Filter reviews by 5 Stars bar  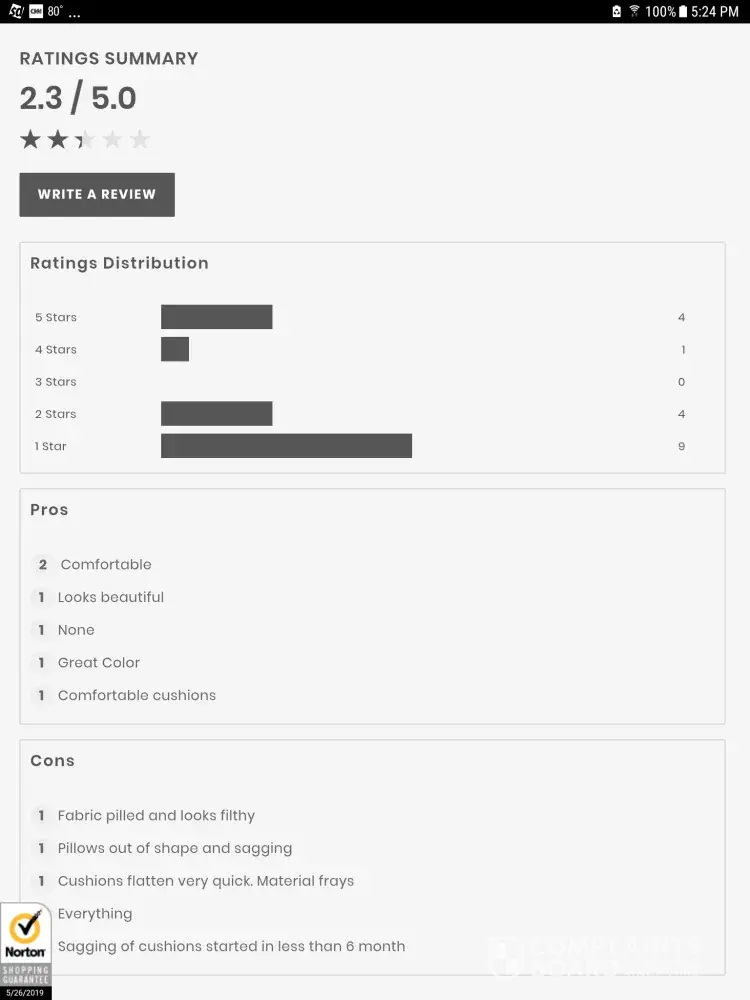(216, 317)
